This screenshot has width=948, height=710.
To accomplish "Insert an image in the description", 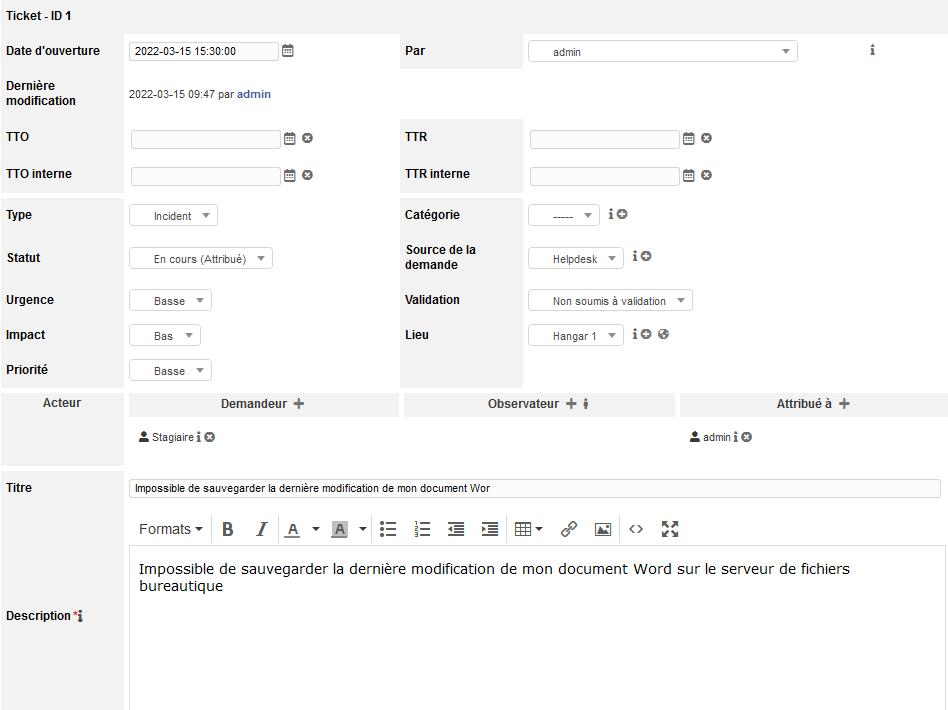I will (602, 529).
